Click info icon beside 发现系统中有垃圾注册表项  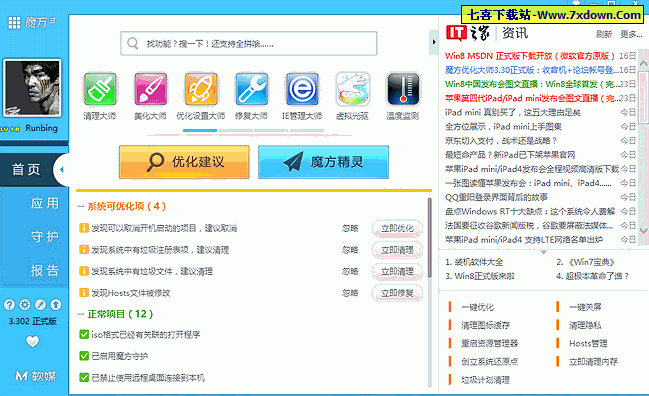84,250
